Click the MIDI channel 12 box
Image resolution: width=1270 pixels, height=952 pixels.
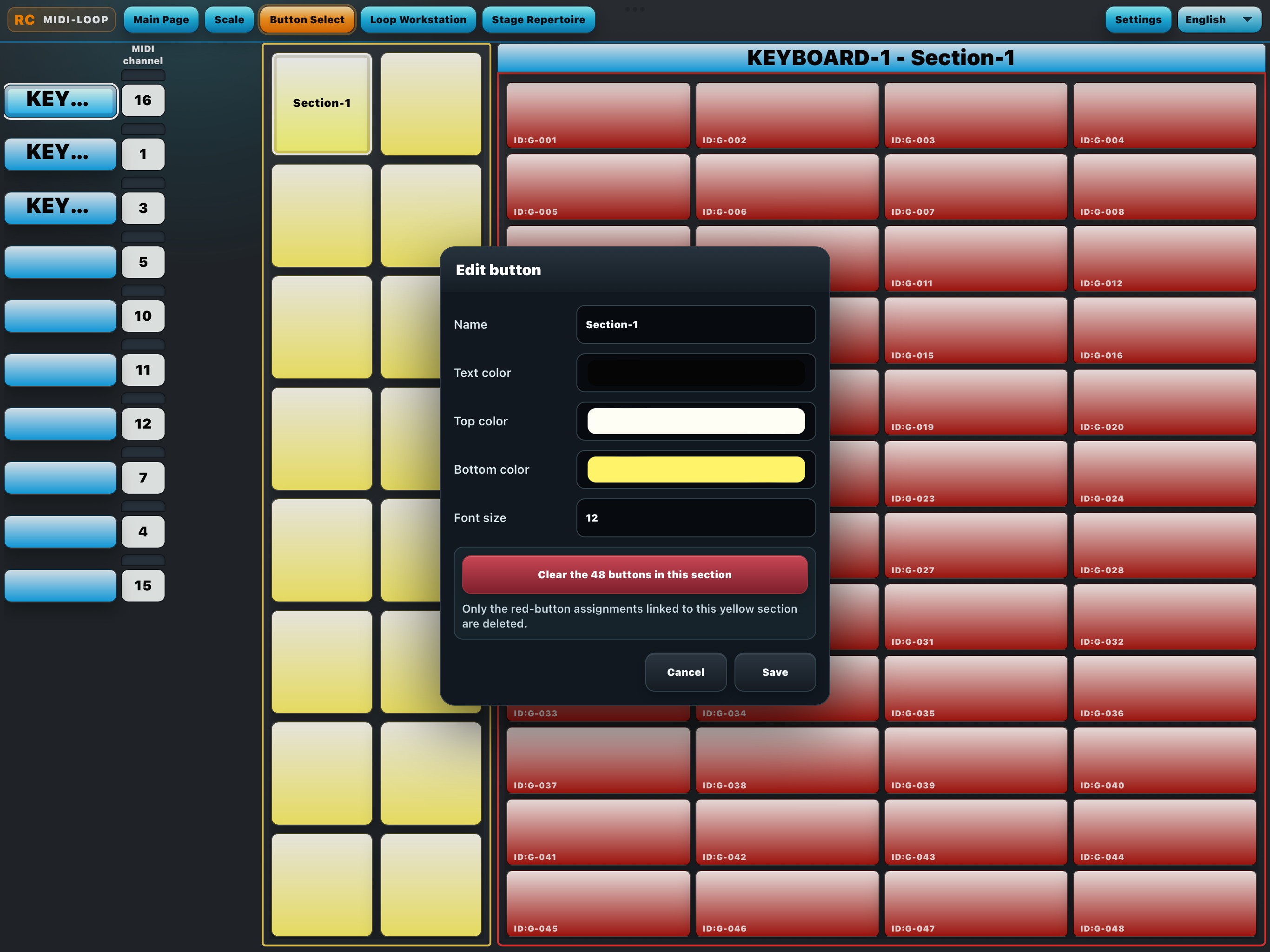[143, 424]
